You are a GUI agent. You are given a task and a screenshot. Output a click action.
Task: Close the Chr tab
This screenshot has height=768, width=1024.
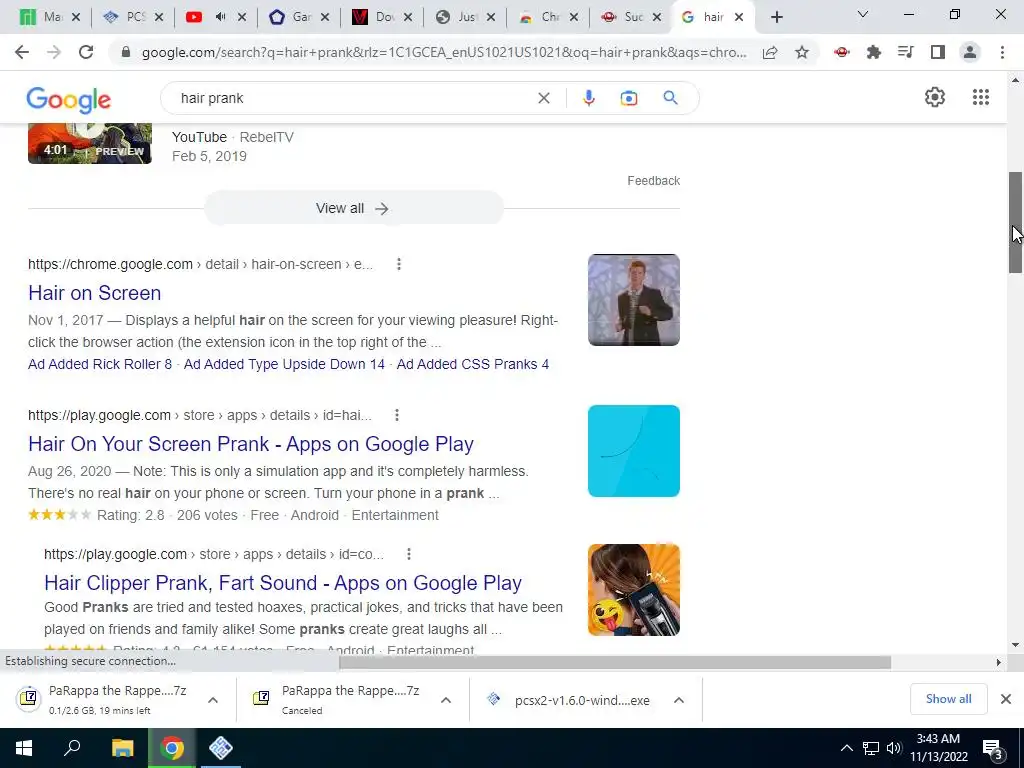tap(573, 17)
